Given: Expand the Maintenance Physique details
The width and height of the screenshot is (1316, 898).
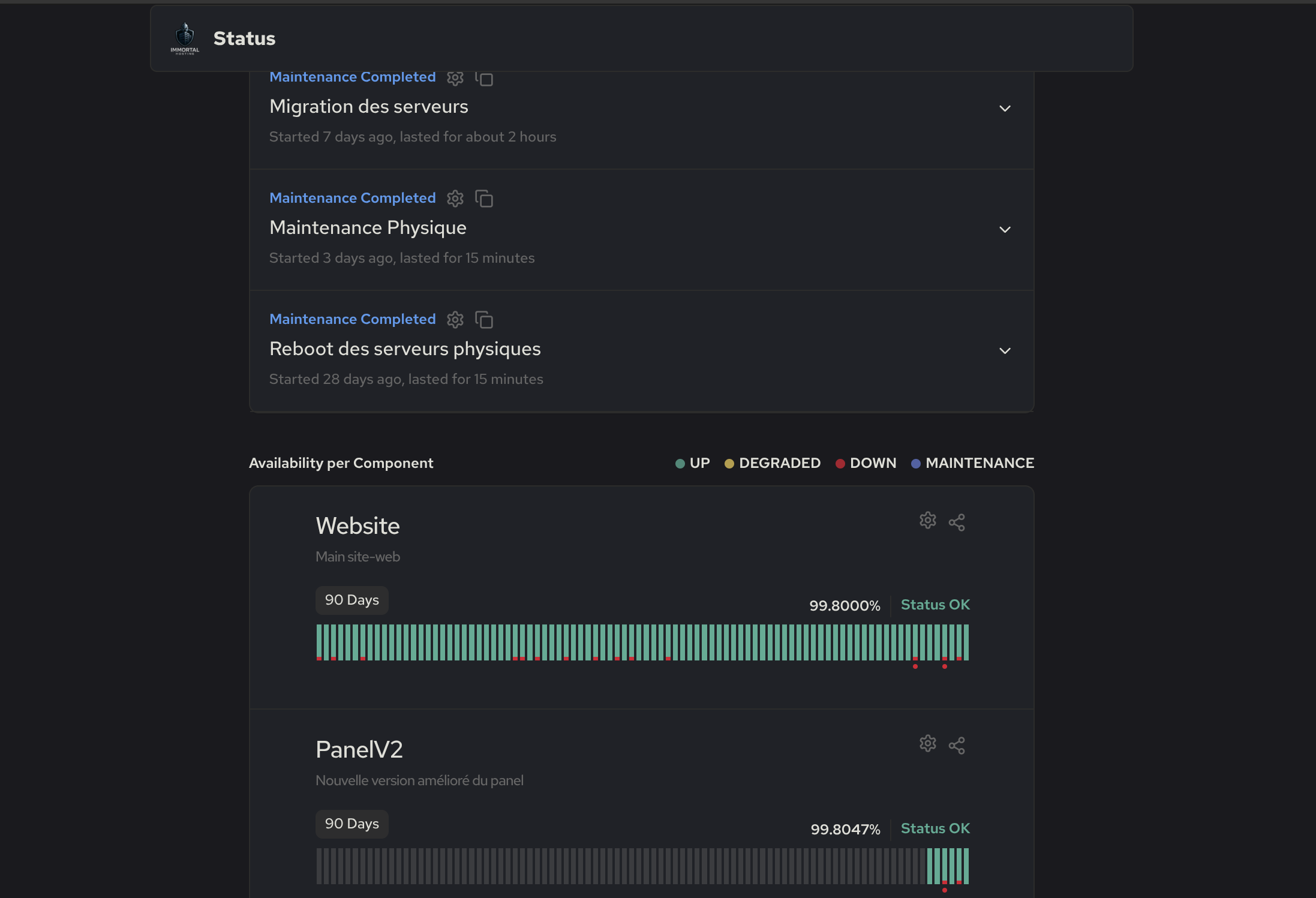Looking at the screenshot, I should (1005, 230).
